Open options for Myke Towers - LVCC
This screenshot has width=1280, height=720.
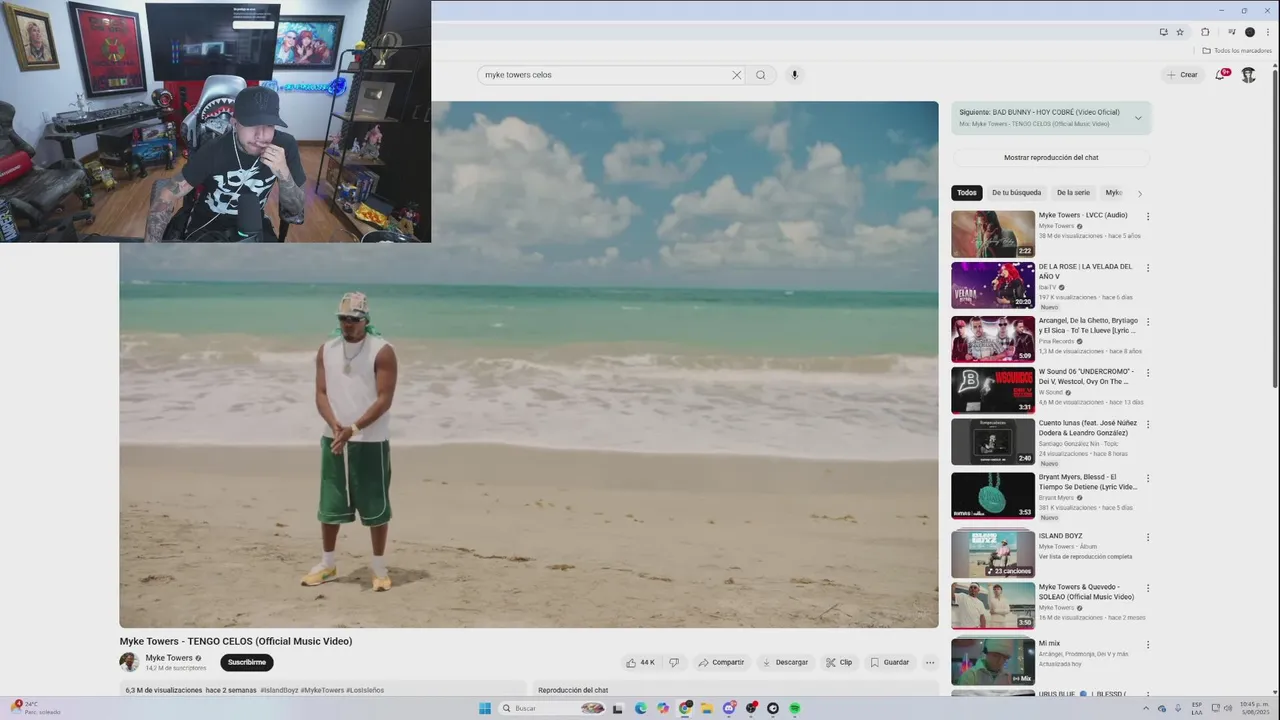point(1148,216)
